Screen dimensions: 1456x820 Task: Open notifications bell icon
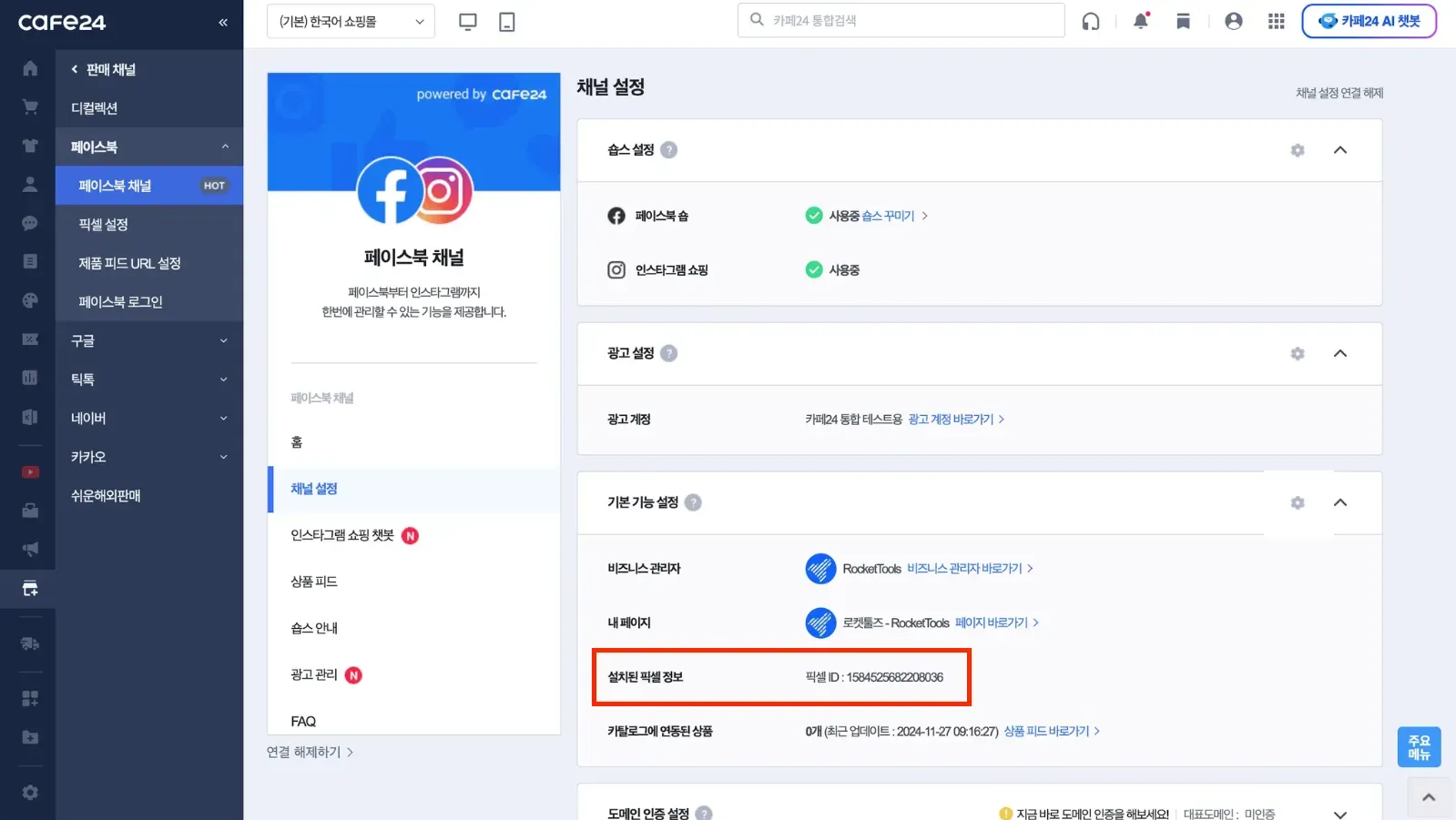coord(1140,21)
